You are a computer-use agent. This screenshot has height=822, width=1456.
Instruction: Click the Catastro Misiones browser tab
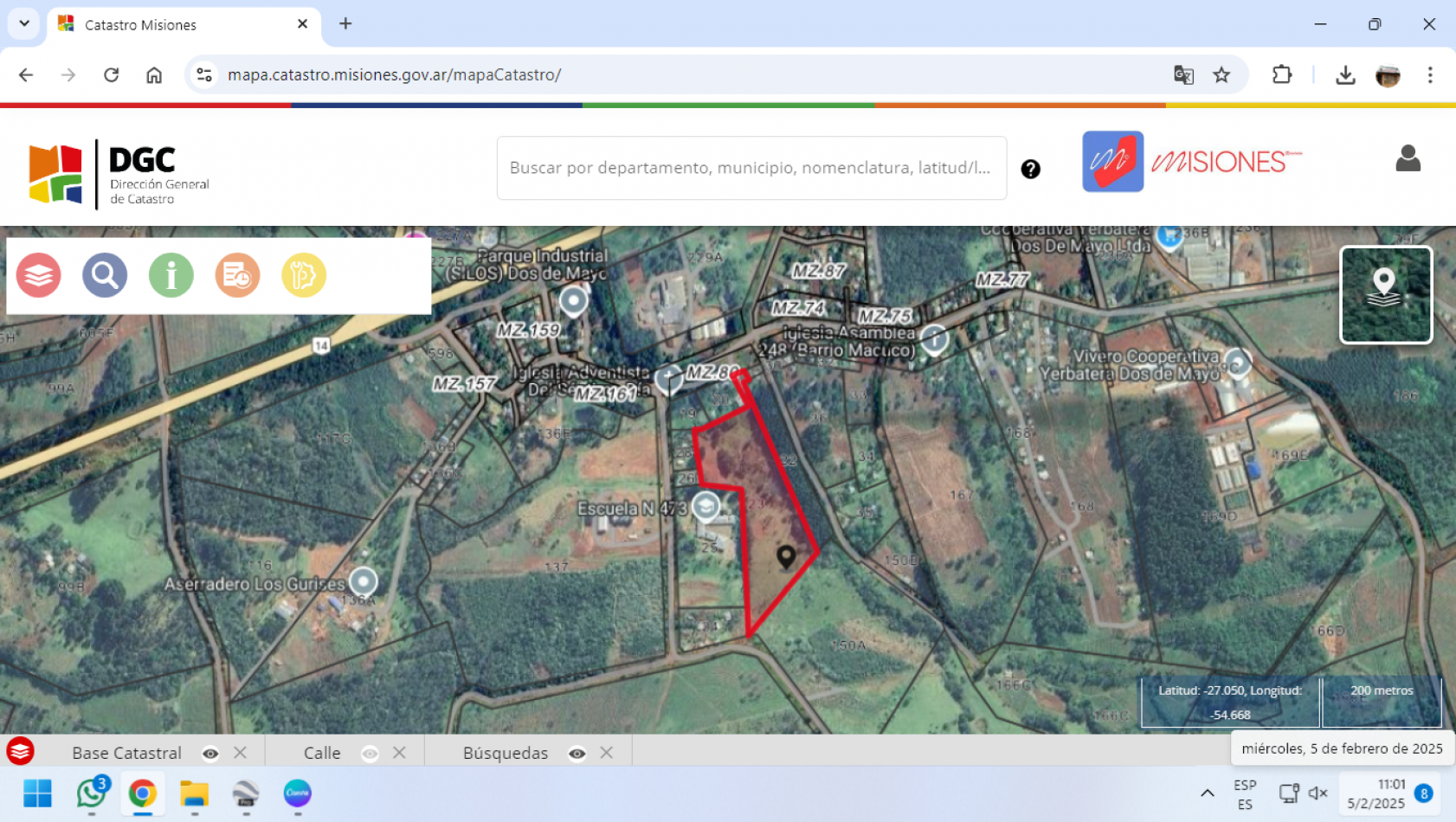pyautogui.click(x=184, y=25)
